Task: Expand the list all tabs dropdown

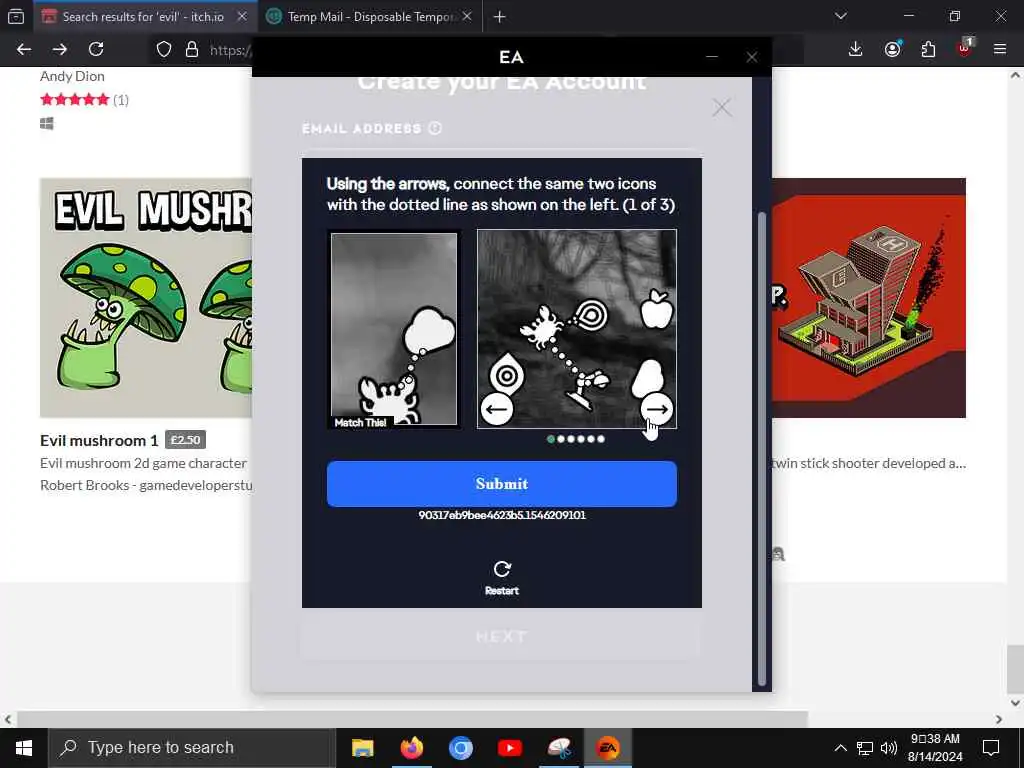Action: coord(840,16)
